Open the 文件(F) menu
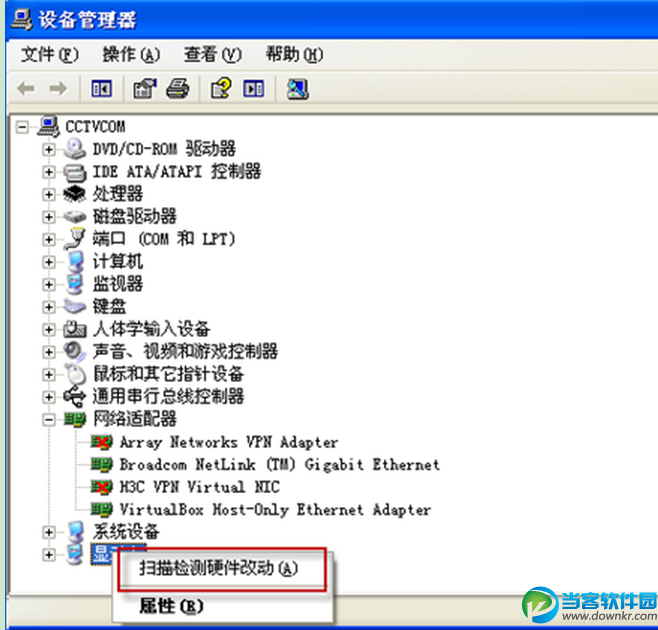 pyautogui.click(x=50, y=55)
